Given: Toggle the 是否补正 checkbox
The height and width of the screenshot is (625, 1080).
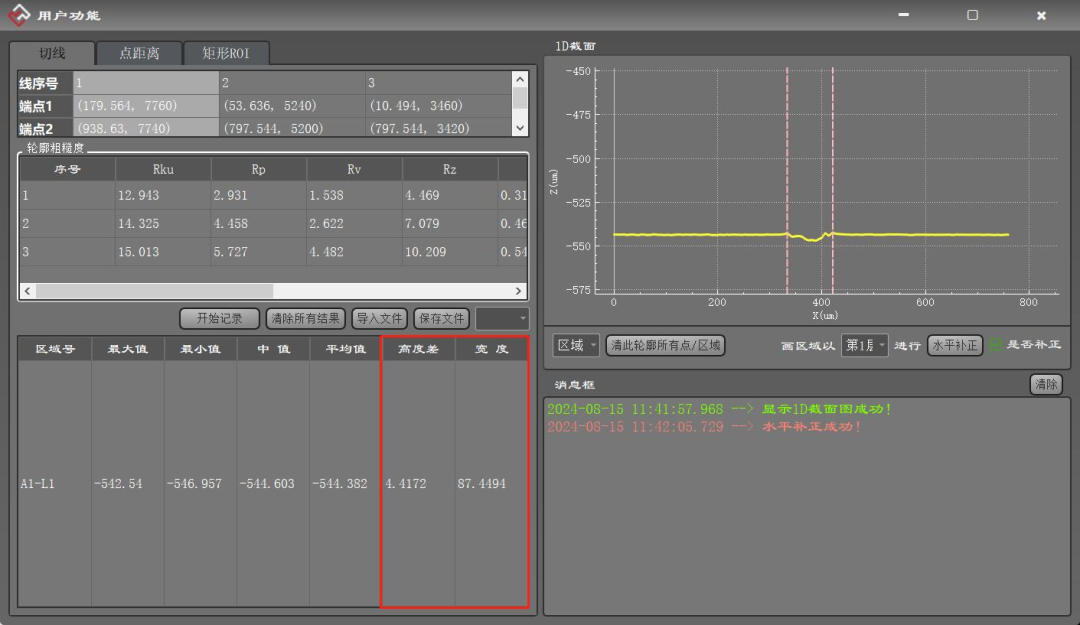Looking at the screenshot, I should point(996,345).
